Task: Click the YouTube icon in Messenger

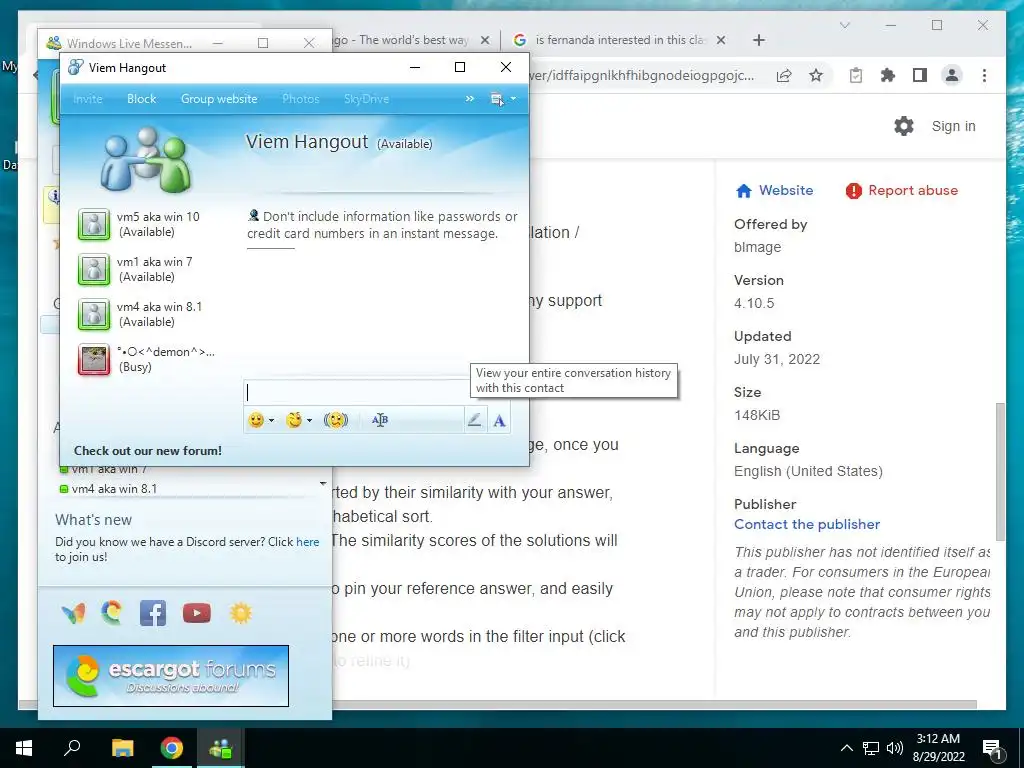Action: [x=197, y=613]
